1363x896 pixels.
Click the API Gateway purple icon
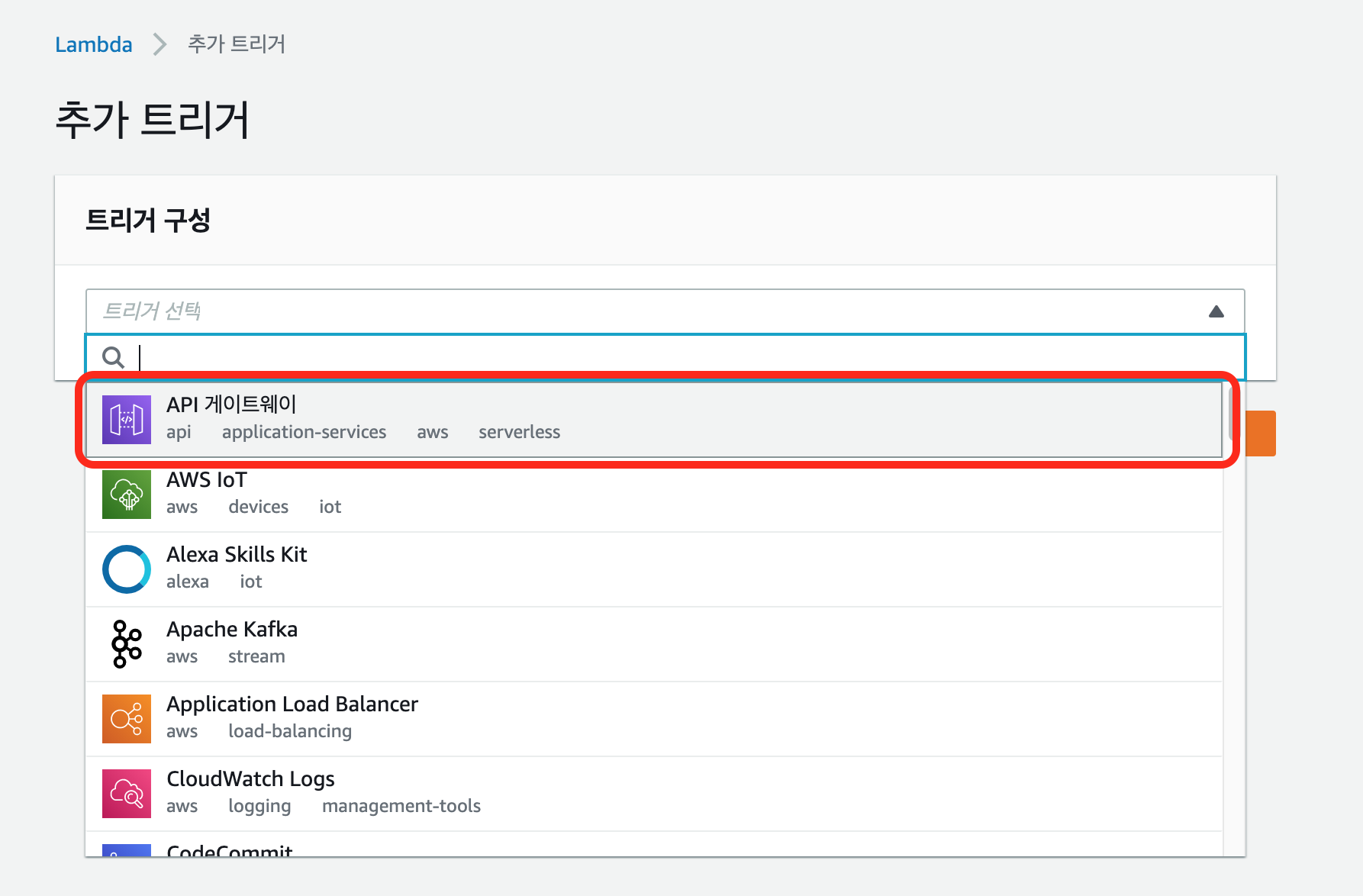tap(127, 420)
